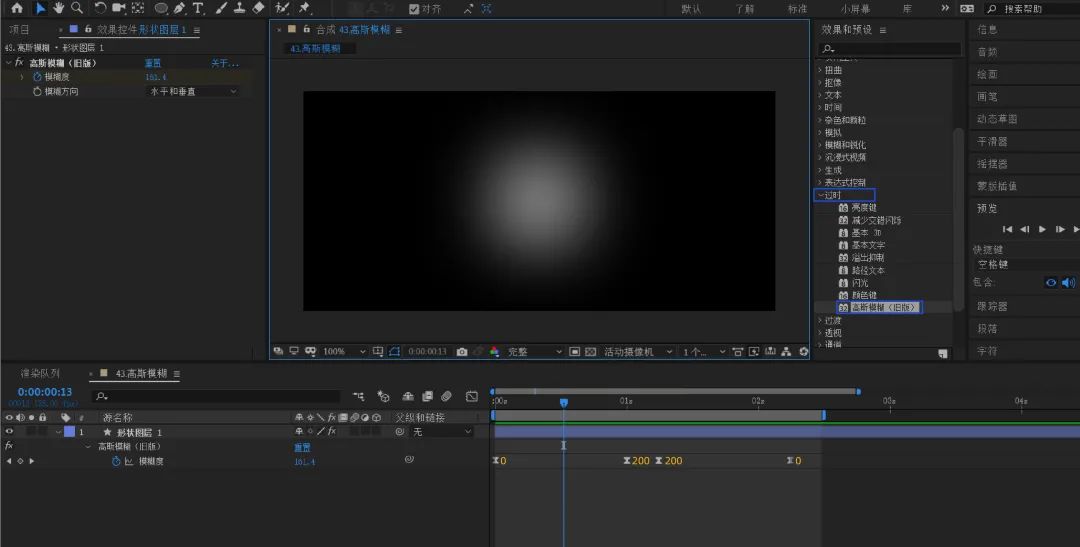Viewport: 1080px width, 547px height.
Task: Collapse the 过时 effects category
Action: click(820, 195)
